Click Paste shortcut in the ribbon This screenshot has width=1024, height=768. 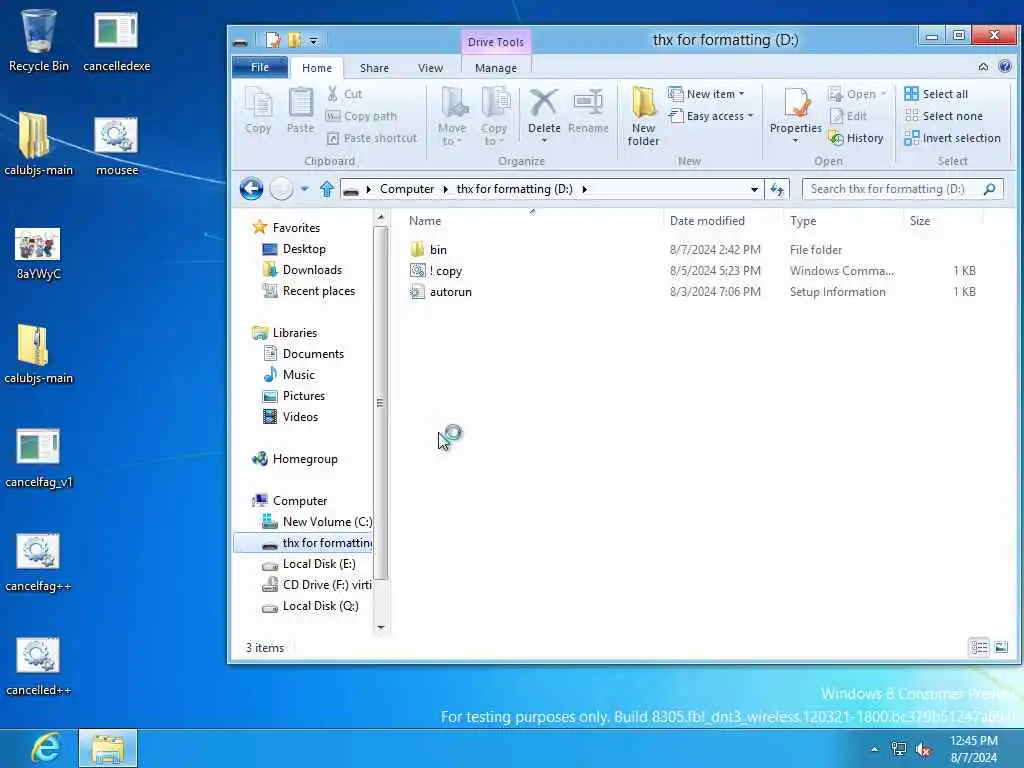click(371, 138)
